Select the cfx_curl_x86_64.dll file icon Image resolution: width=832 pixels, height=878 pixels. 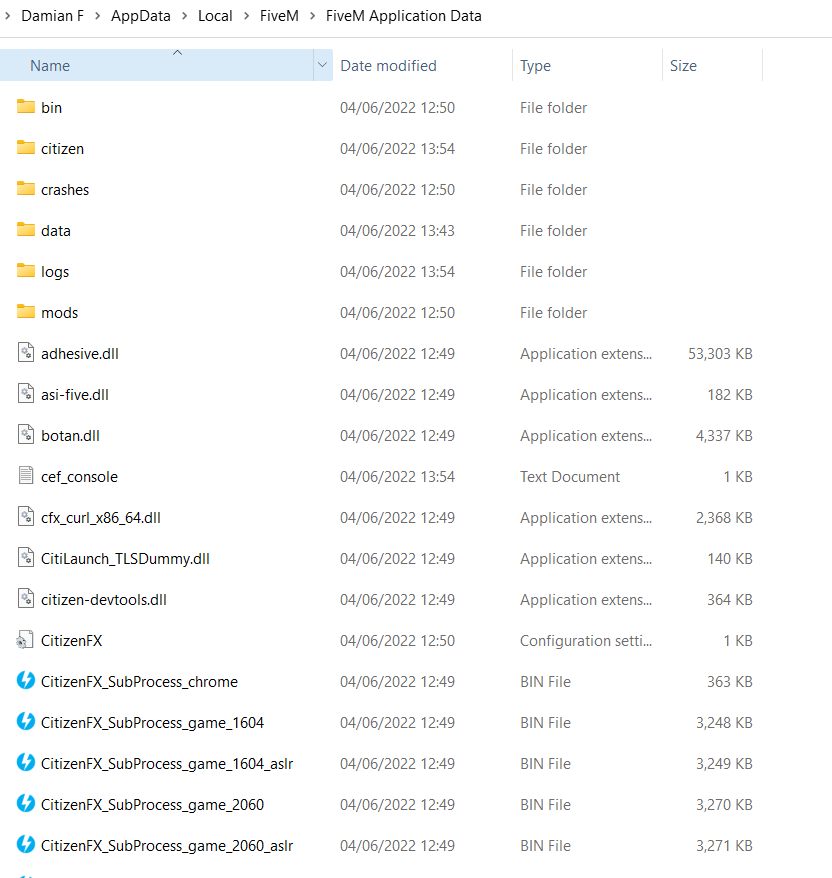[26, 516]
